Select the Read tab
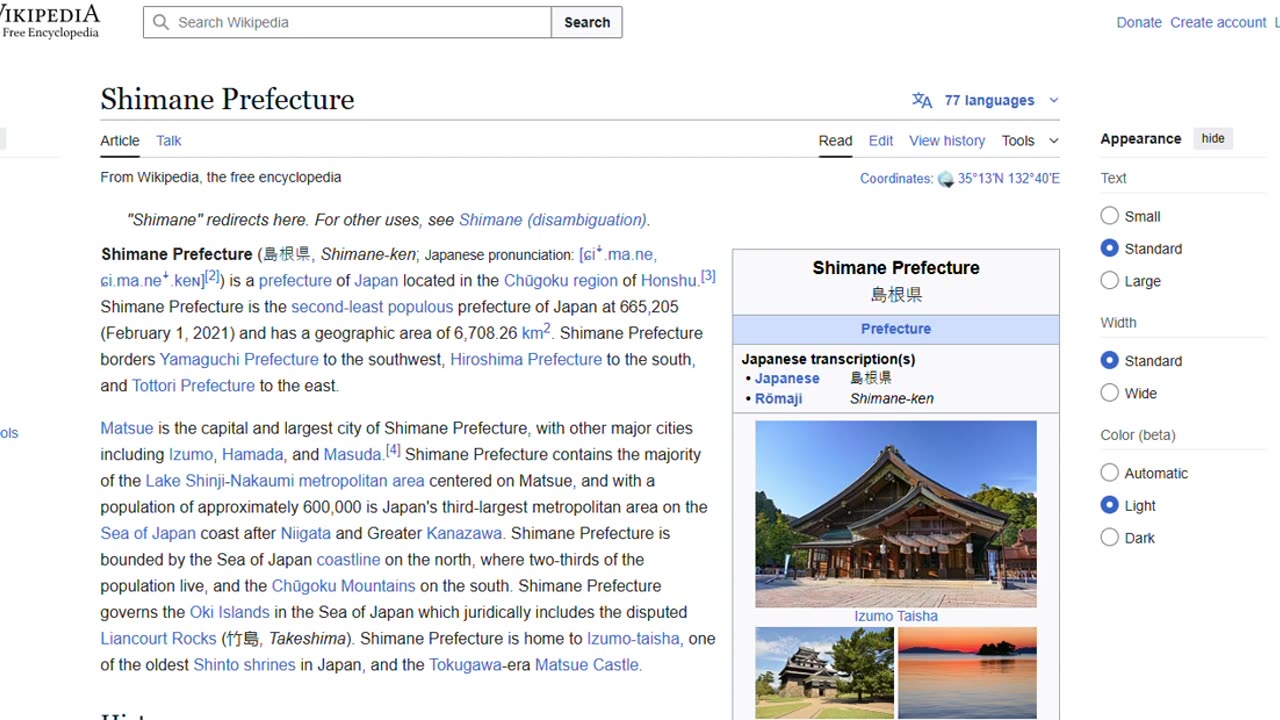Viewport: 1280px width, 720px height. point(836,141)
